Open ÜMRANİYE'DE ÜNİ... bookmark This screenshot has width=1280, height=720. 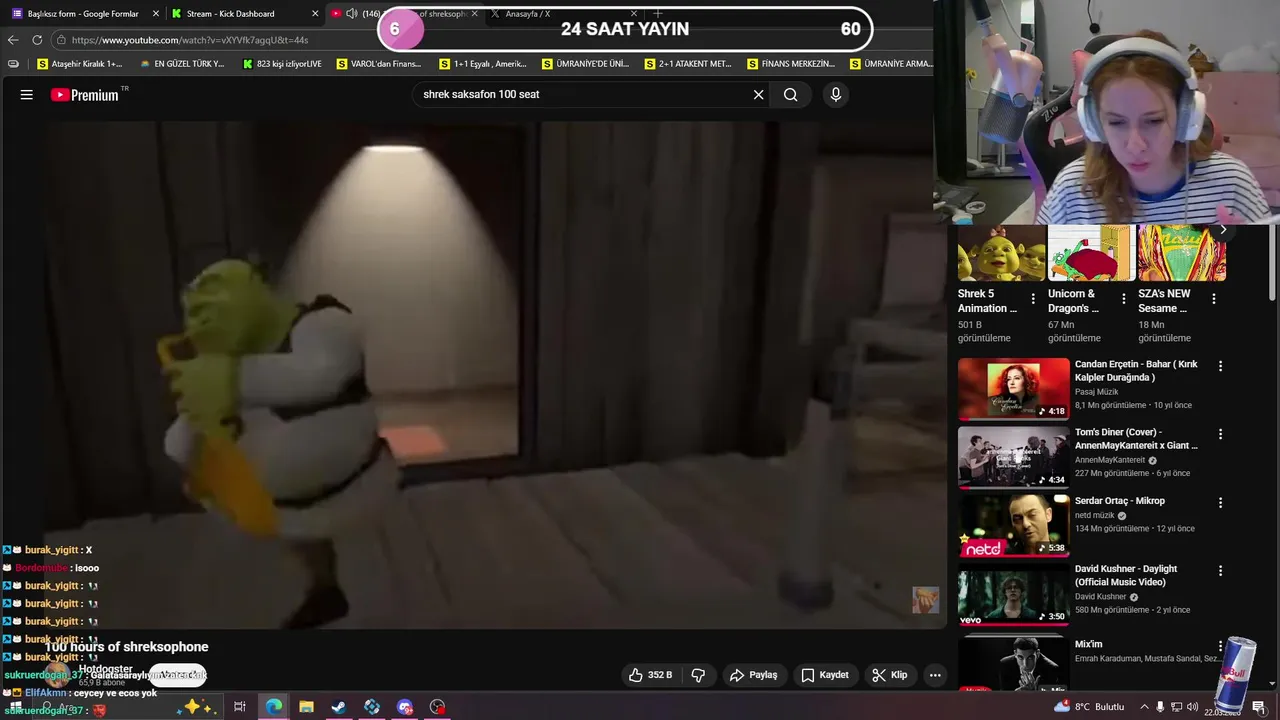coord(585,64)
